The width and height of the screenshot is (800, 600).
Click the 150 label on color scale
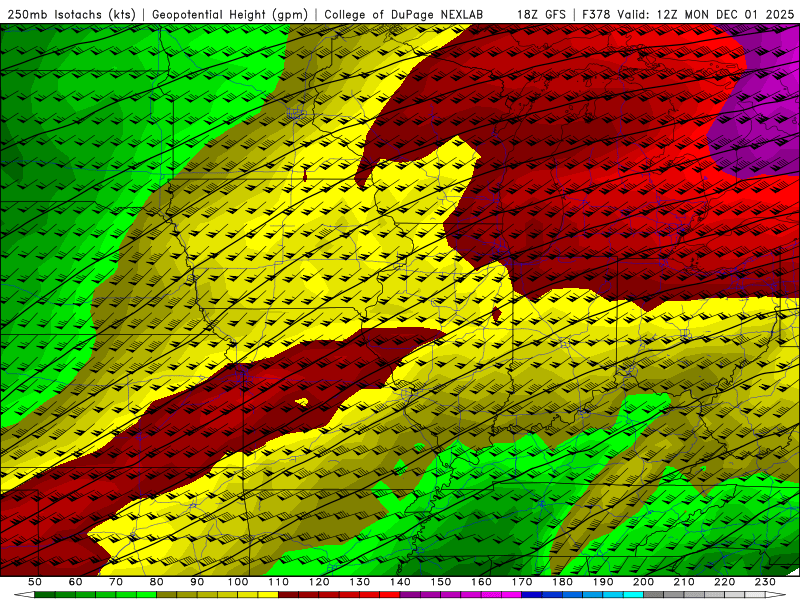[440, 582]
